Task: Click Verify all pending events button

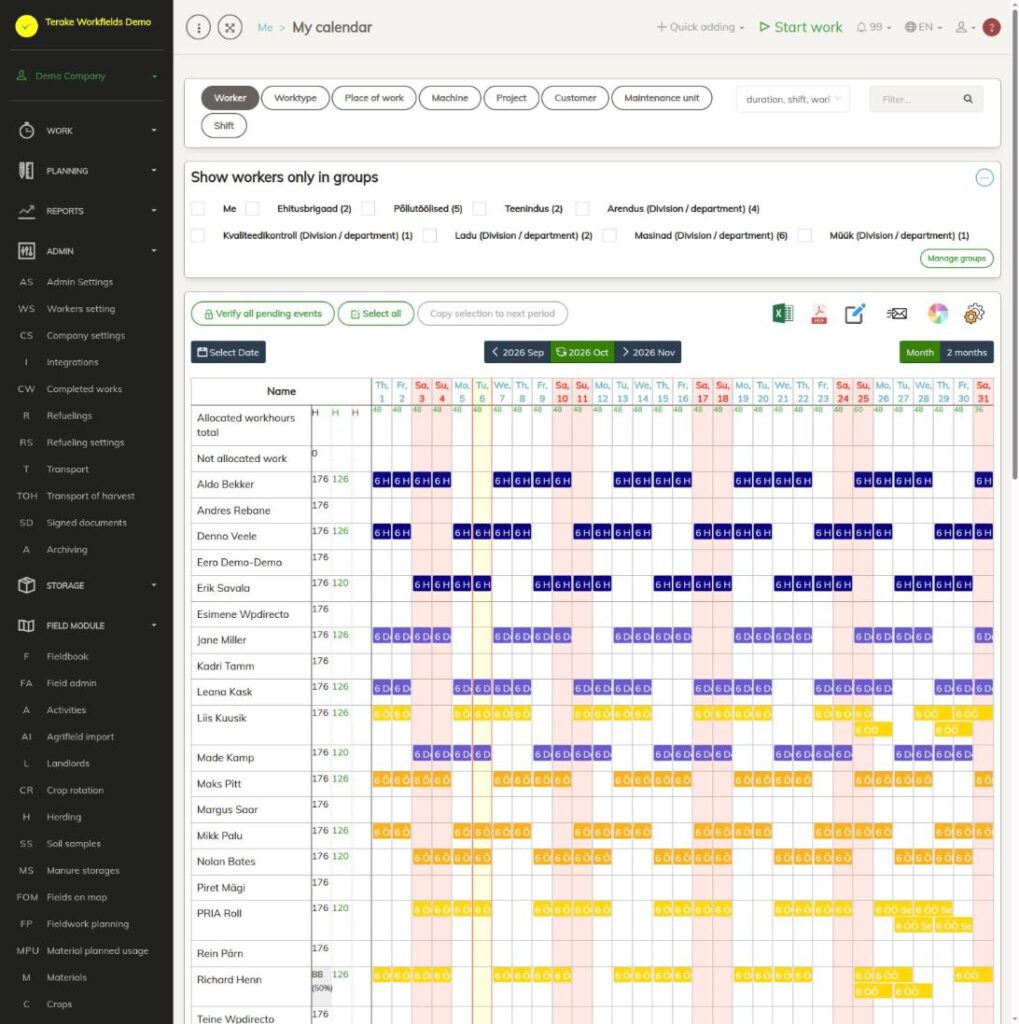Action: 263,313
